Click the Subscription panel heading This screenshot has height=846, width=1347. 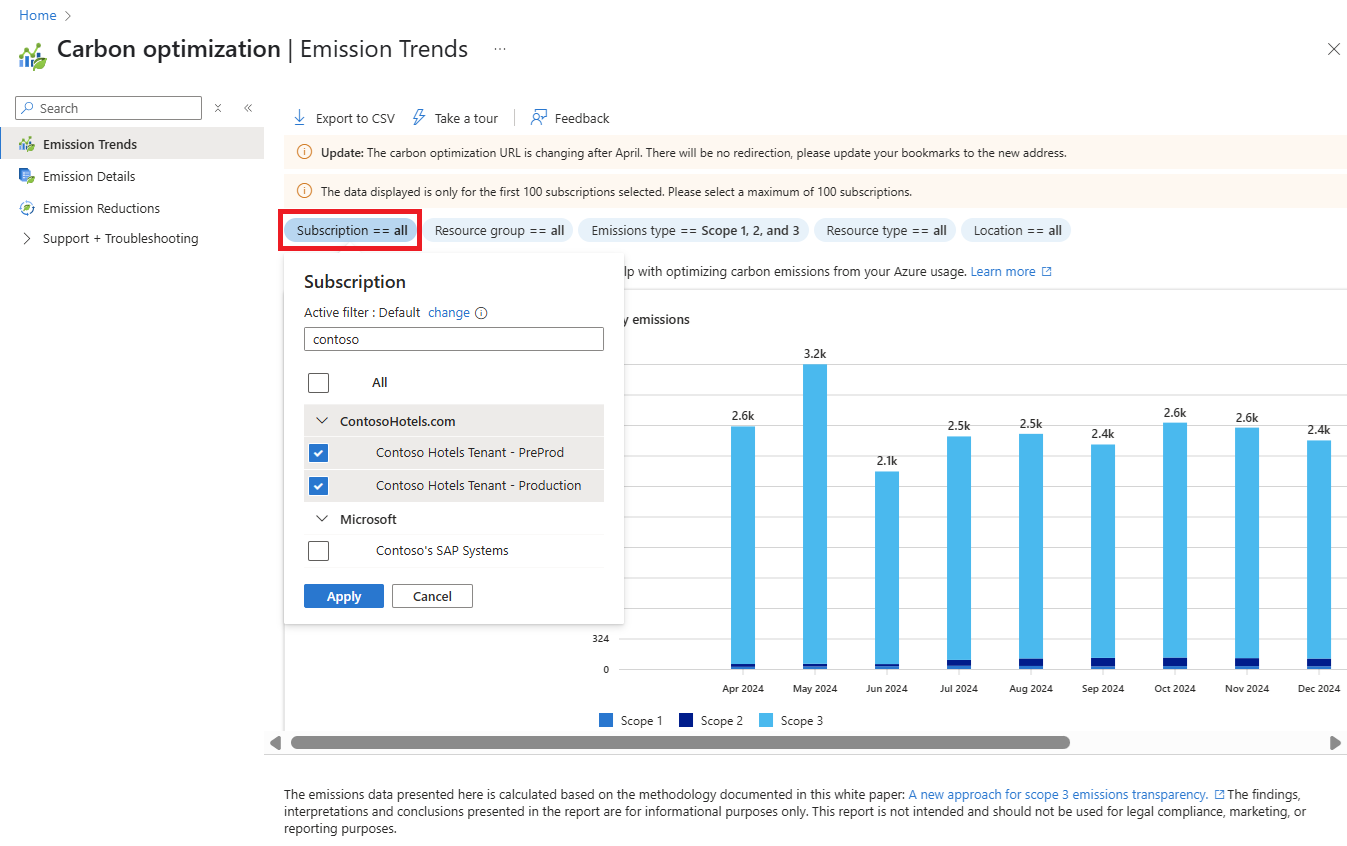355,282
